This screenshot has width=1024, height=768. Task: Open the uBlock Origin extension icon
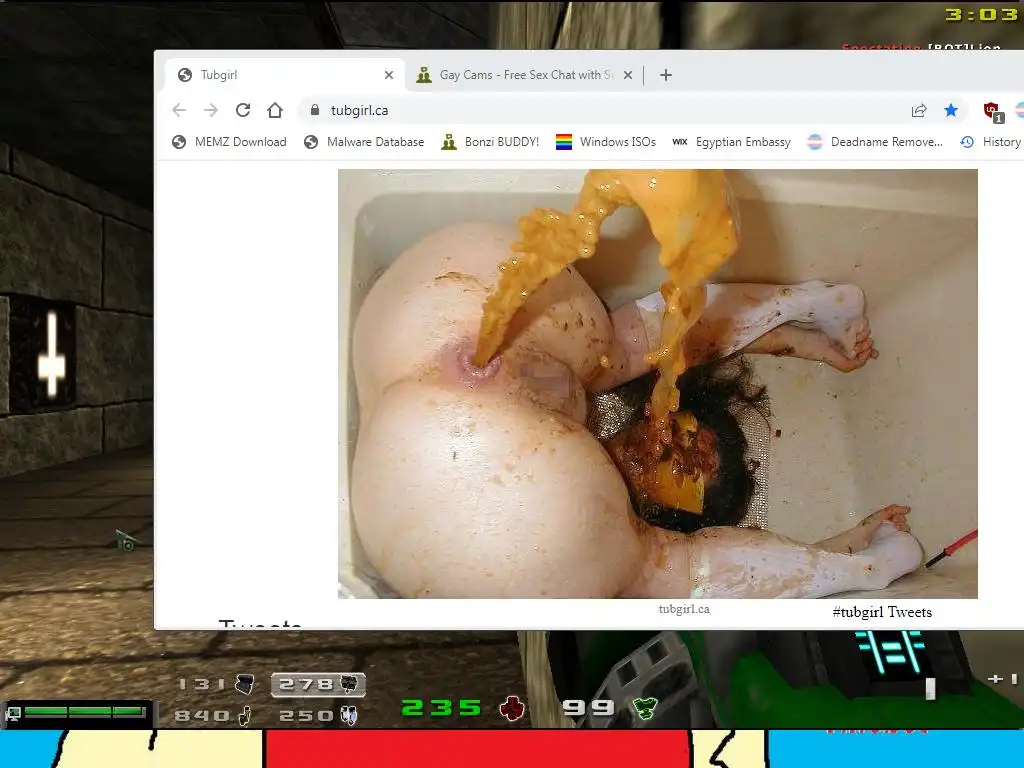click(993, 111)
